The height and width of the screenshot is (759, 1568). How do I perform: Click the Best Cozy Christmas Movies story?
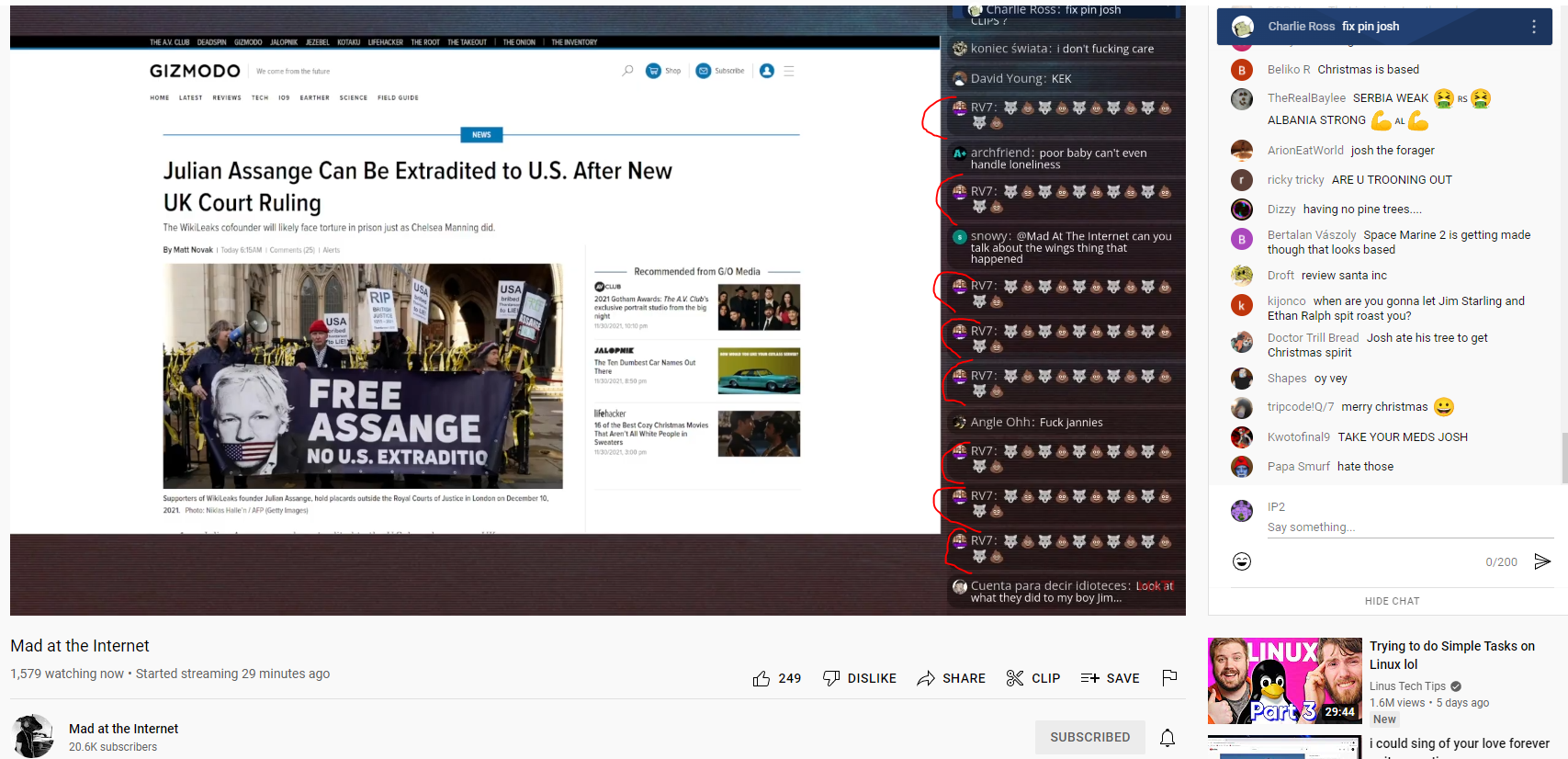696,433
